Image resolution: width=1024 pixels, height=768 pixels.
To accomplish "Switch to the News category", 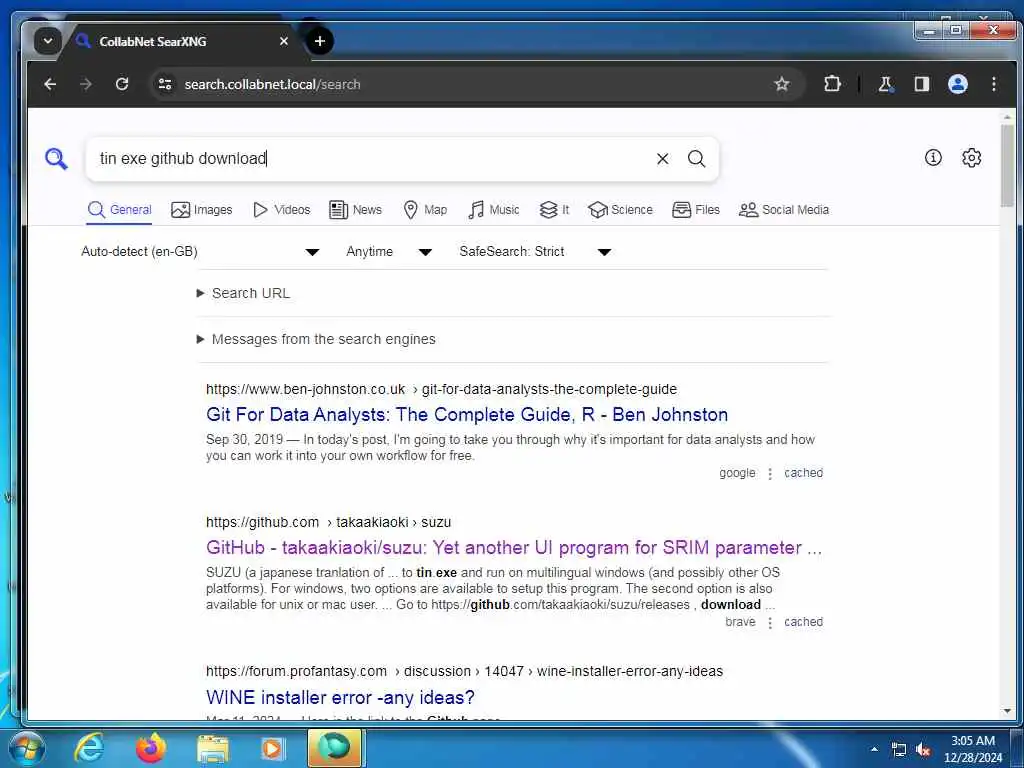I will 355,210.
